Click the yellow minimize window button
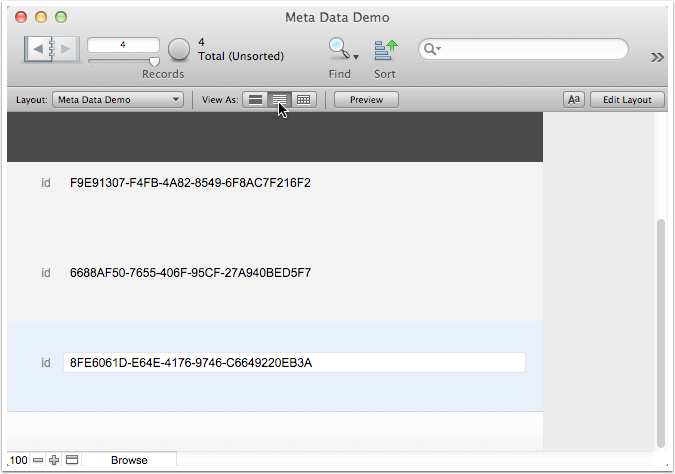This screenshot has width=675, height=474. tap(41, 17)
